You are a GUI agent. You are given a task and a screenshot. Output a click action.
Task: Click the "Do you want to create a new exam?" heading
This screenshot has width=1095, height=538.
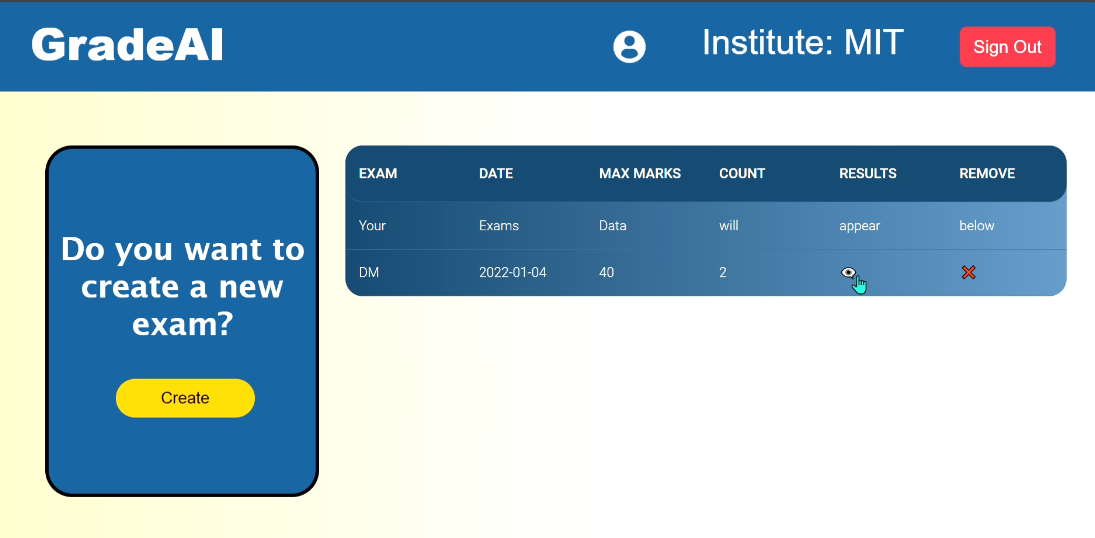[x=183, y=287]
